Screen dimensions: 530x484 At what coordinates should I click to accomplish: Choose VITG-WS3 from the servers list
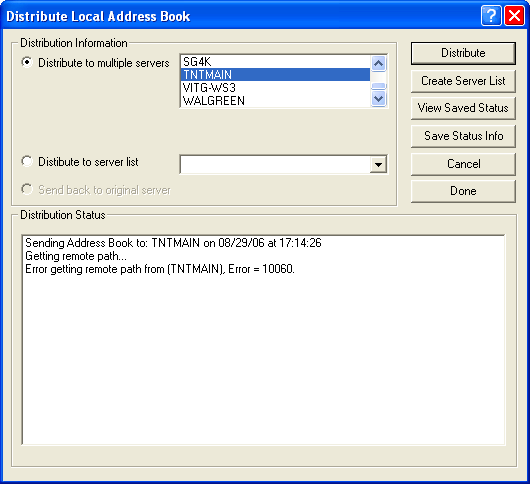point(275,88)
